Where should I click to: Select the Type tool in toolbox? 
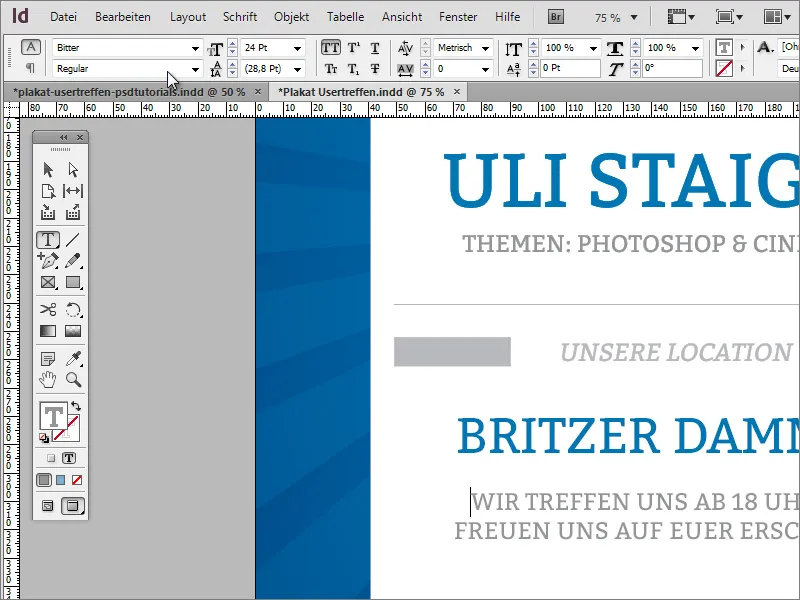[x=48, y=239]
